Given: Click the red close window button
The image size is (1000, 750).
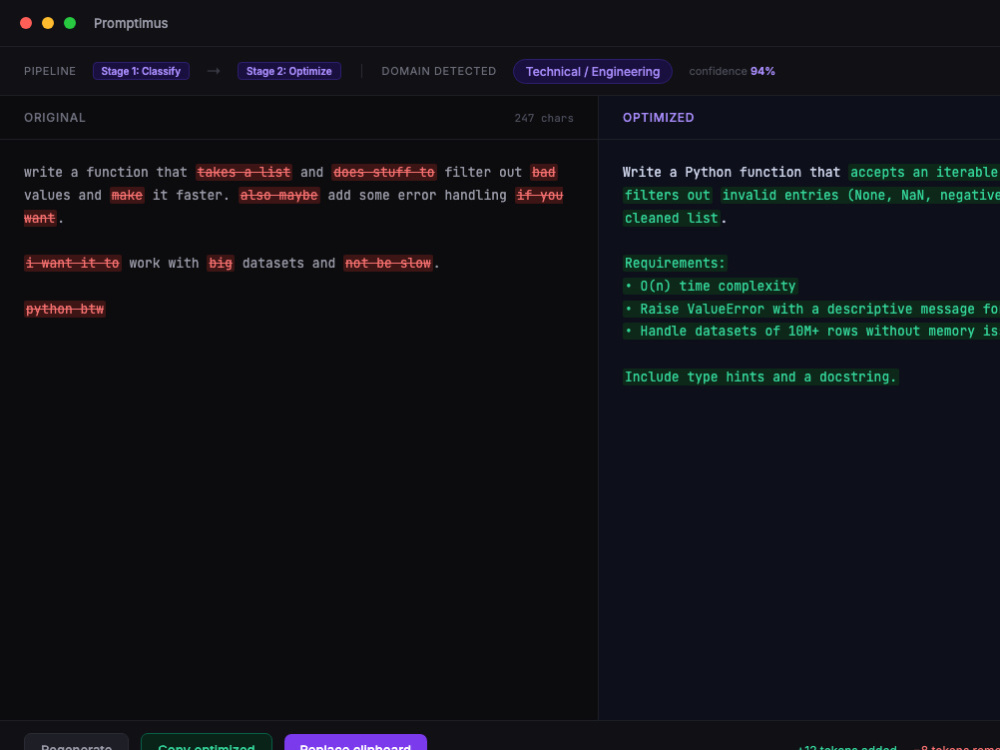Looking at the screenshot, I should [x=26, y=23].
